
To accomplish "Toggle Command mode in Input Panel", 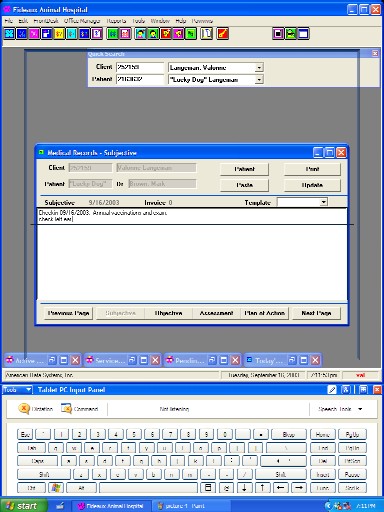I will [x=80, y=409].
